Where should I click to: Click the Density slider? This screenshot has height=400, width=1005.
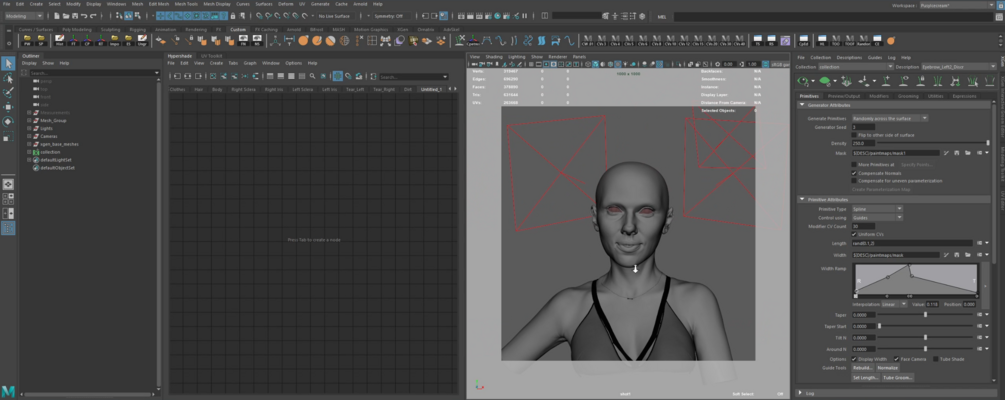933,144
